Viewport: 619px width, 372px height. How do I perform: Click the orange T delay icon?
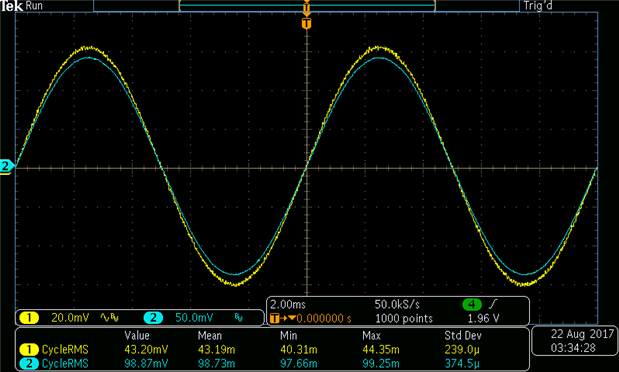[275, 318]
